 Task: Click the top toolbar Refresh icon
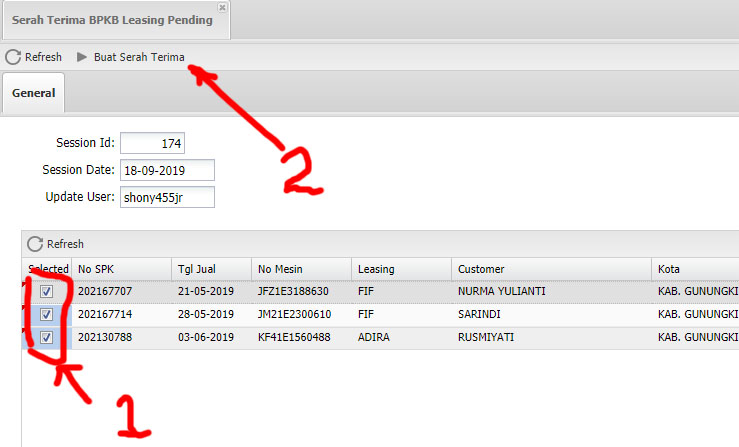point(13,57)
